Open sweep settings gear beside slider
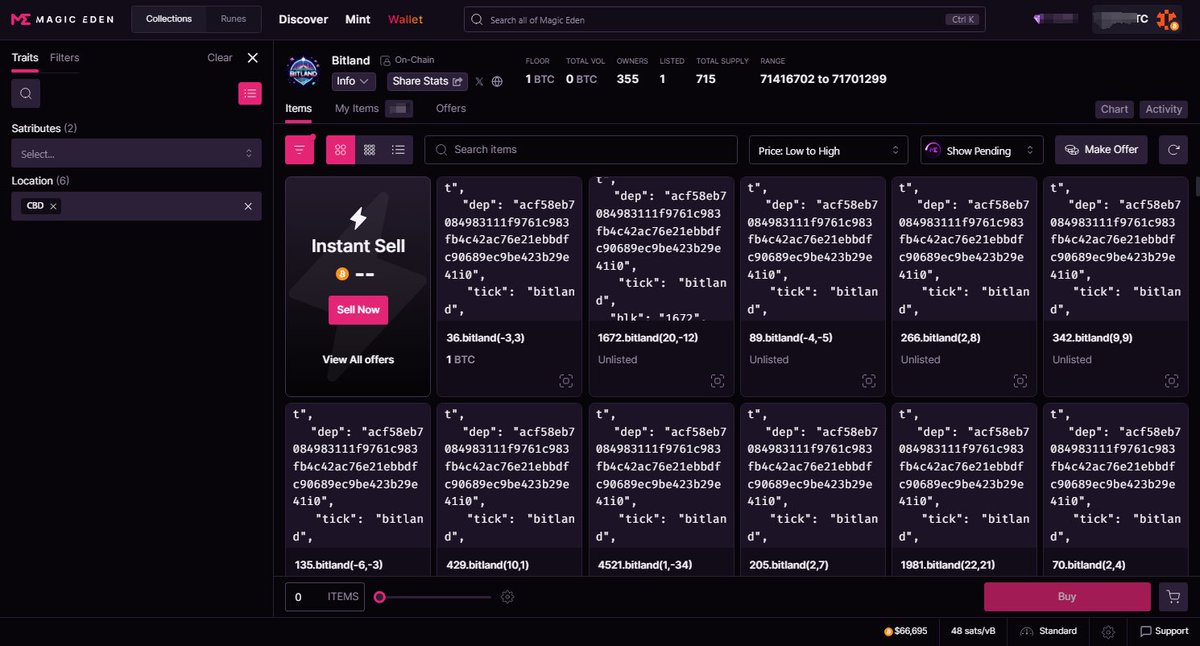Viewport: 1200px width, 646px height. pos(507,597)
